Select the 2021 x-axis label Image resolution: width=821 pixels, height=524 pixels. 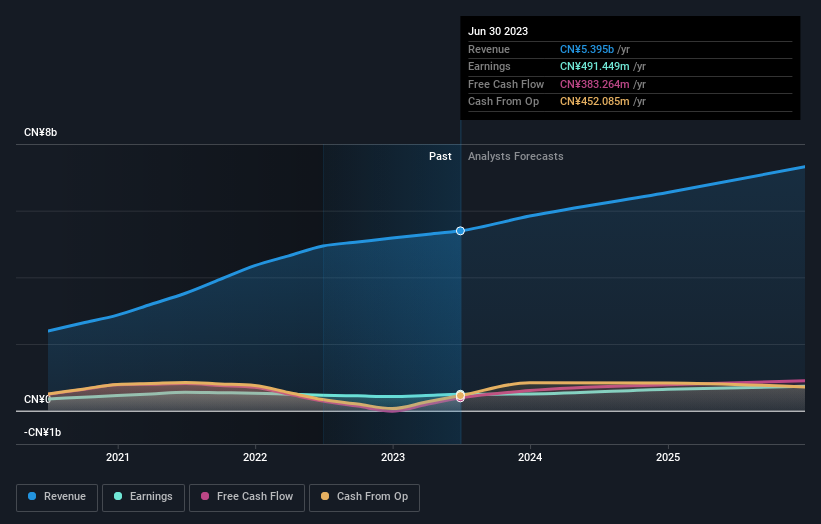click(x=118, y=458)
